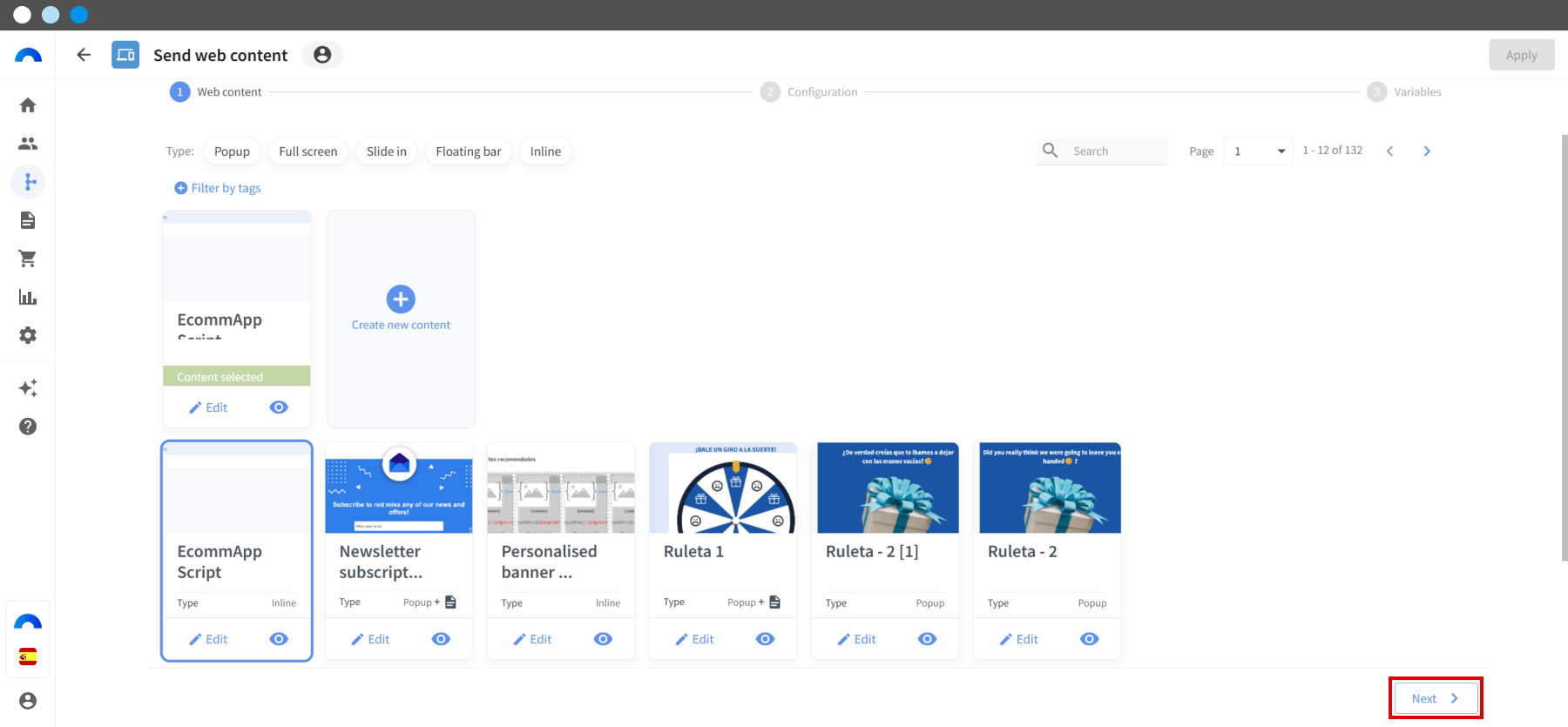
Task: Filter by Slide in type
Action: 387,151
